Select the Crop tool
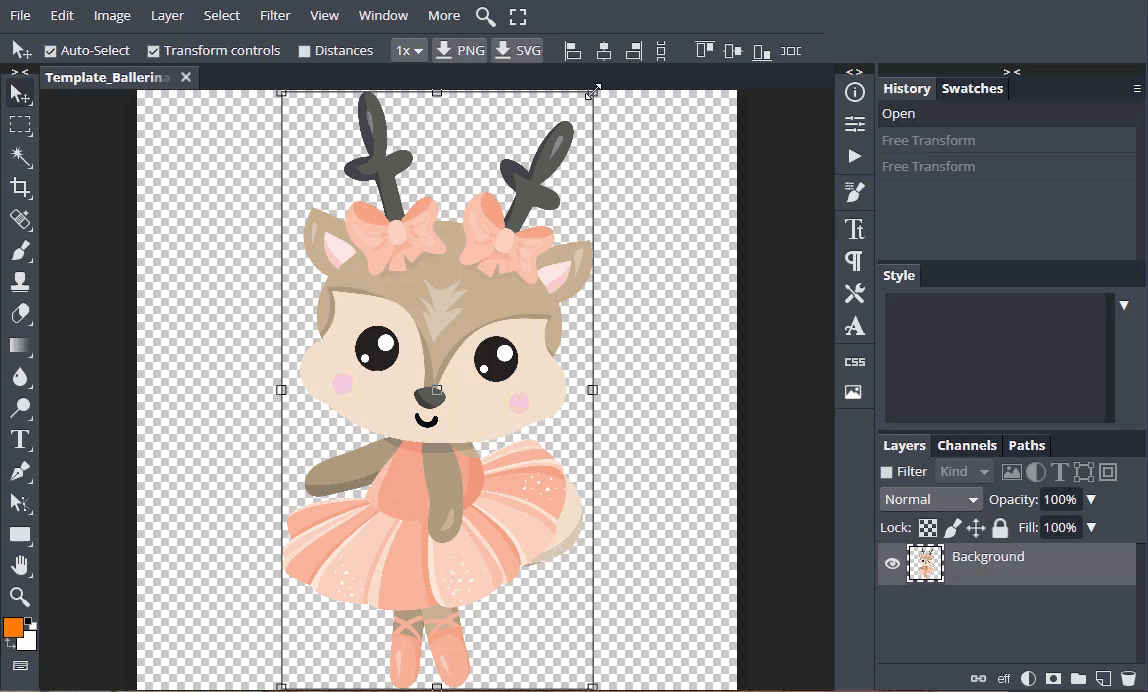 click(20, 188)
